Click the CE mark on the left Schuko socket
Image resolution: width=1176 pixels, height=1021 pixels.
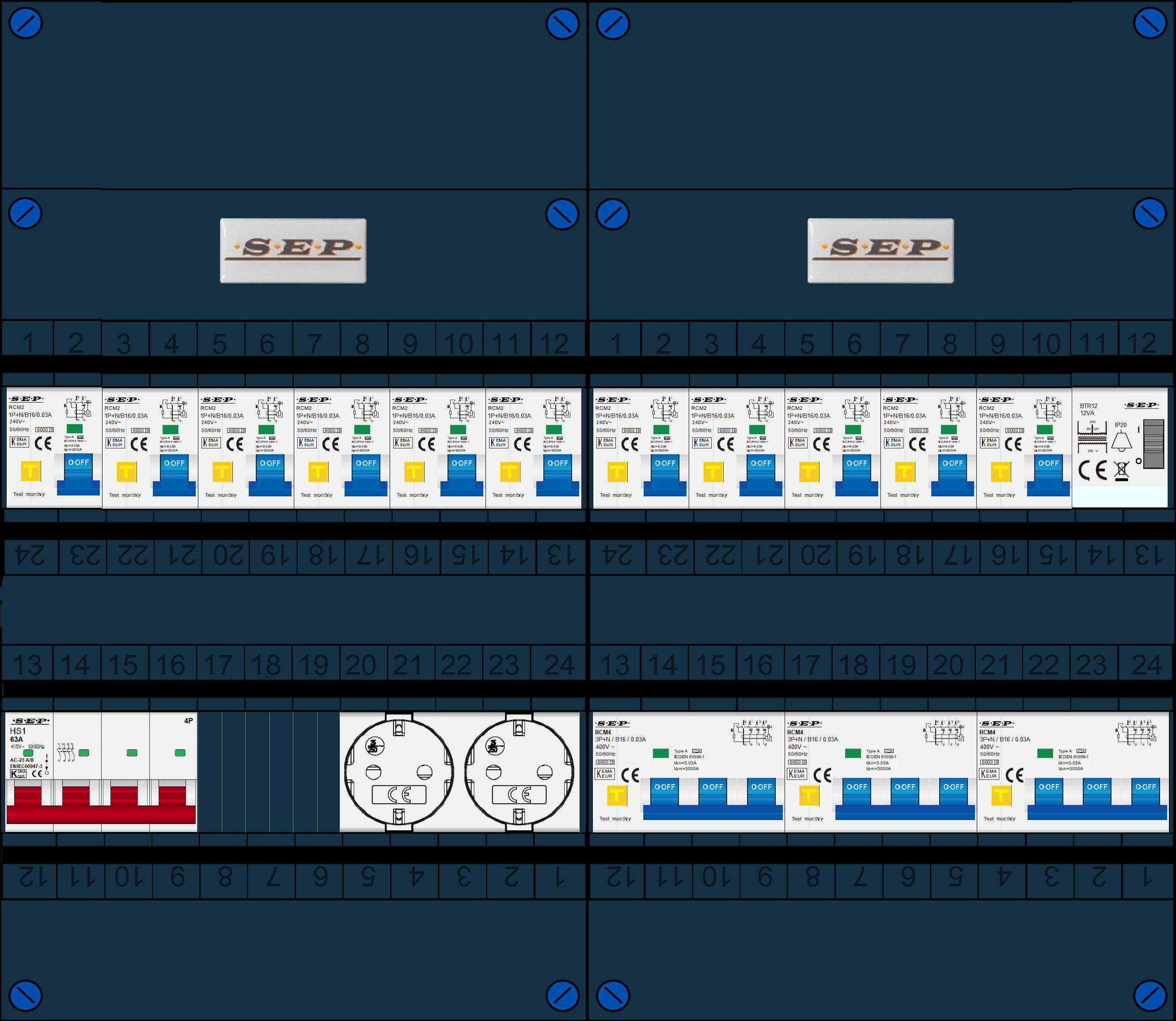[399, 794]
